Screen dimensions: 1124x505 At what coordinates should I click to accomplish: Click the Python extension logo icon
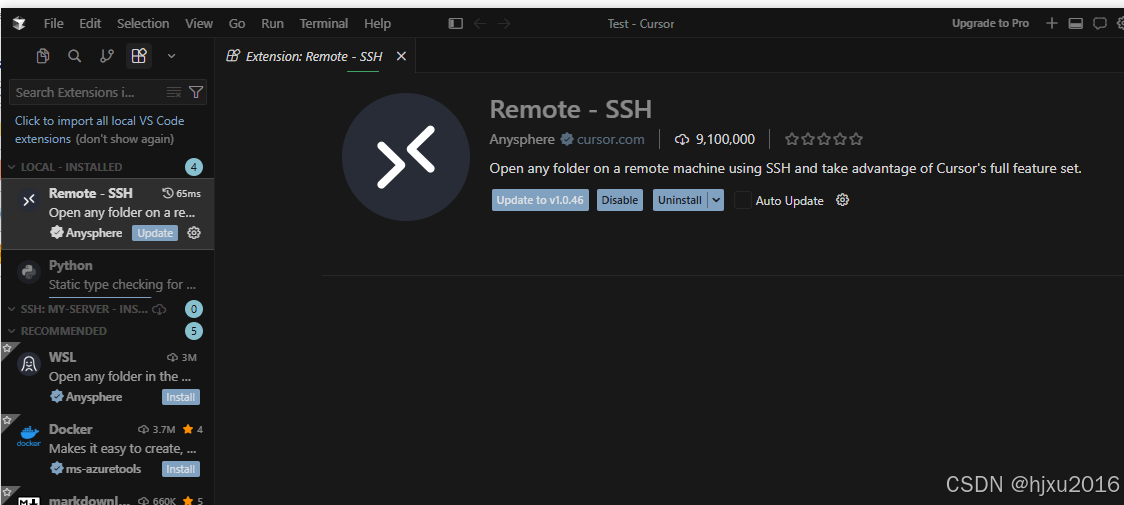[x=29, y=272]
